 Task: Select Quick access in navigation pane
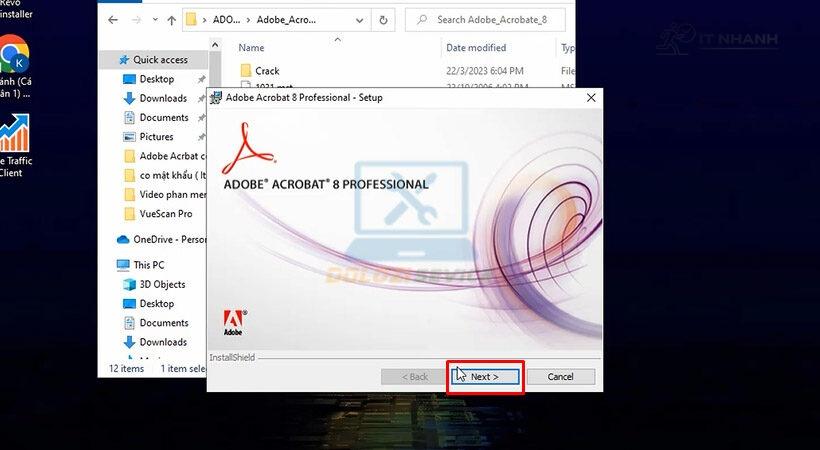pos(153,60)
